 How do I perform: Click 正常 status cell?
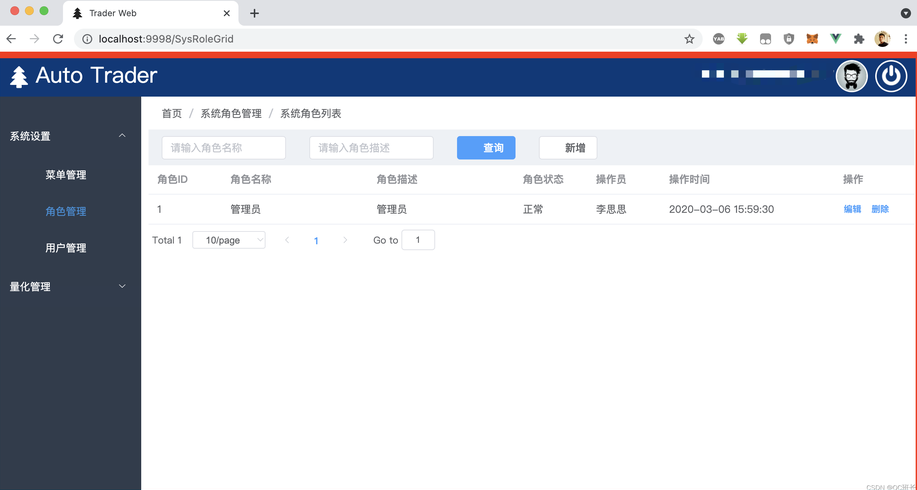click(x=533, y=209)
